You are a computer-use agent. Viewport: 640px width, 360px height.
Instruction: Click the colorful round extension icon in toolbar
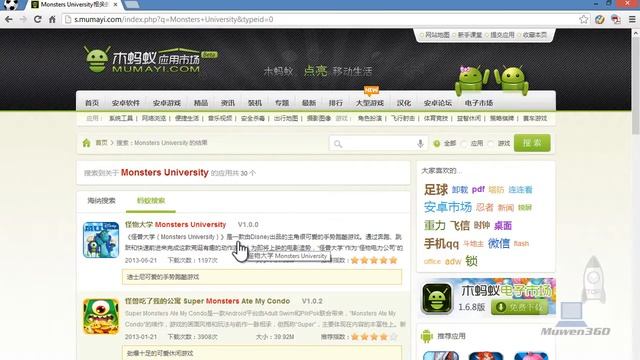pyautogui.click(x=600, y=19)
